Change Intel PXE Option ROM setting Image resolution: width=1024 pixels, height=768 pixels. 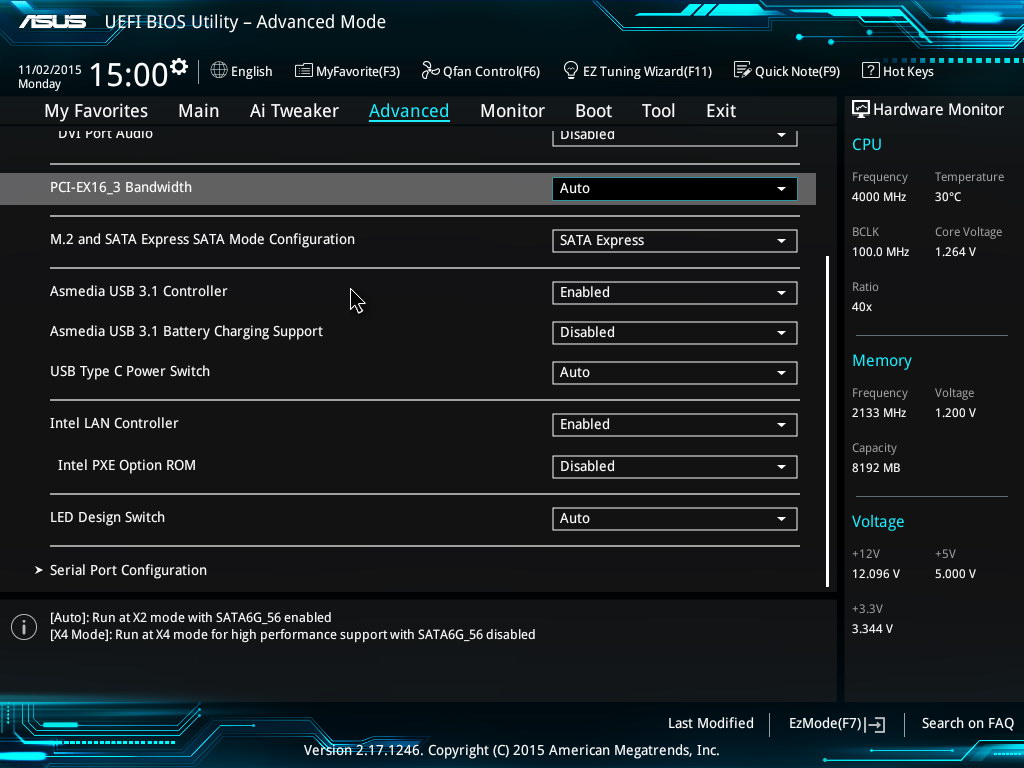coord(674,466)
